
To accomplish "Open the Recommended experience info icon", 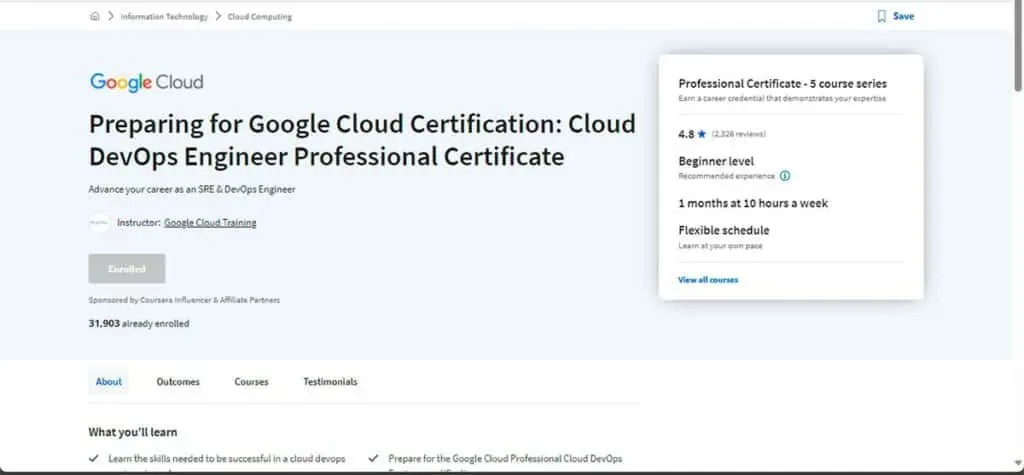I will [x=785, y=176].
